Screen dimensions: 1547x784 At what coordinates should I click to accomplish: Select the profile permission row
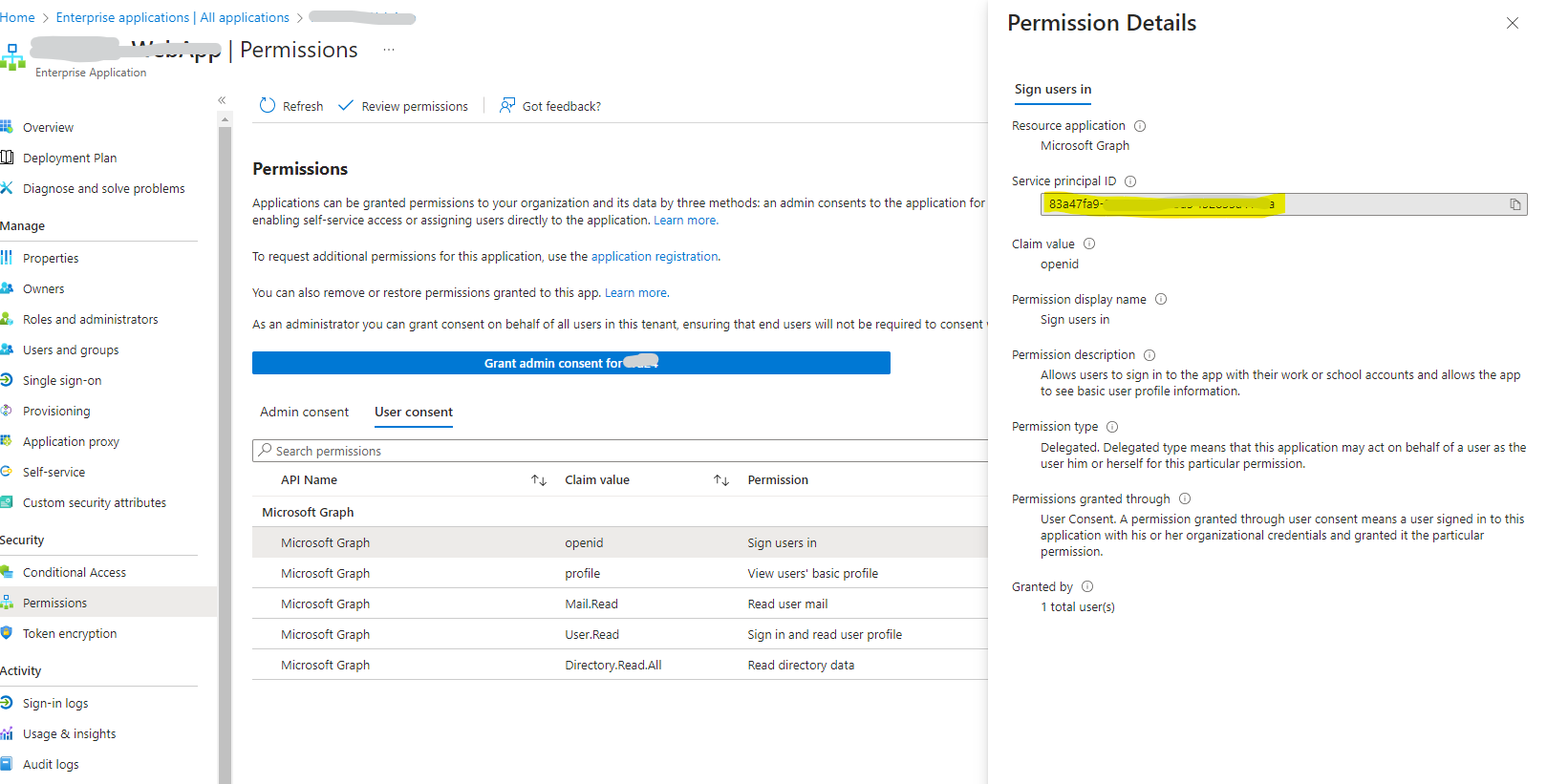pyautogui.click(x=620, y=573)
